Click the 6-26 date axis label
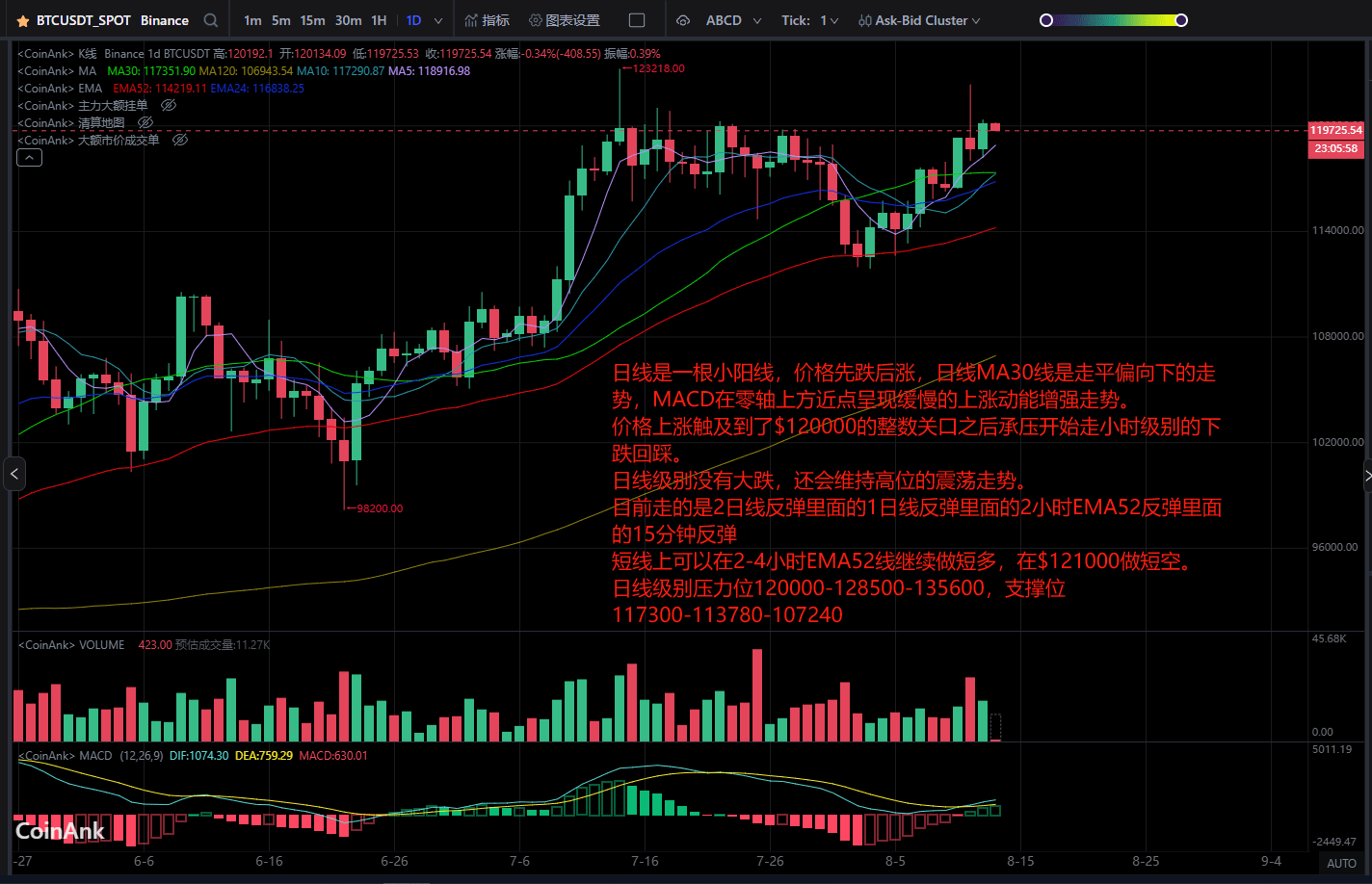 pos(394,861)
